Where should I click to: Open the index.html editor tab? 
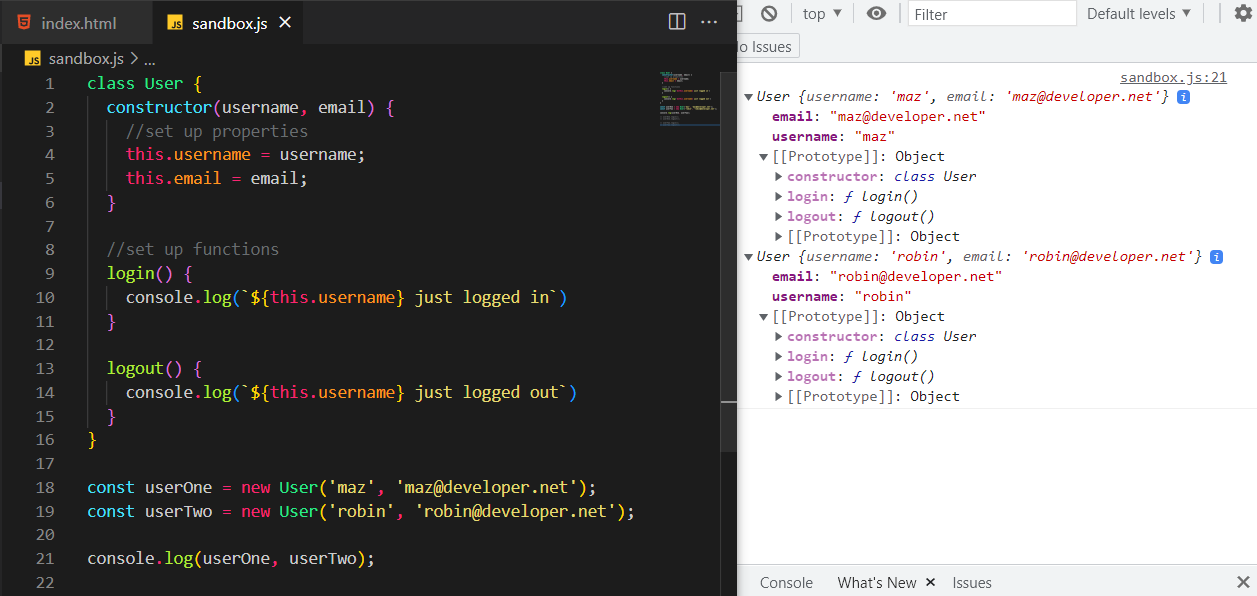78,23
